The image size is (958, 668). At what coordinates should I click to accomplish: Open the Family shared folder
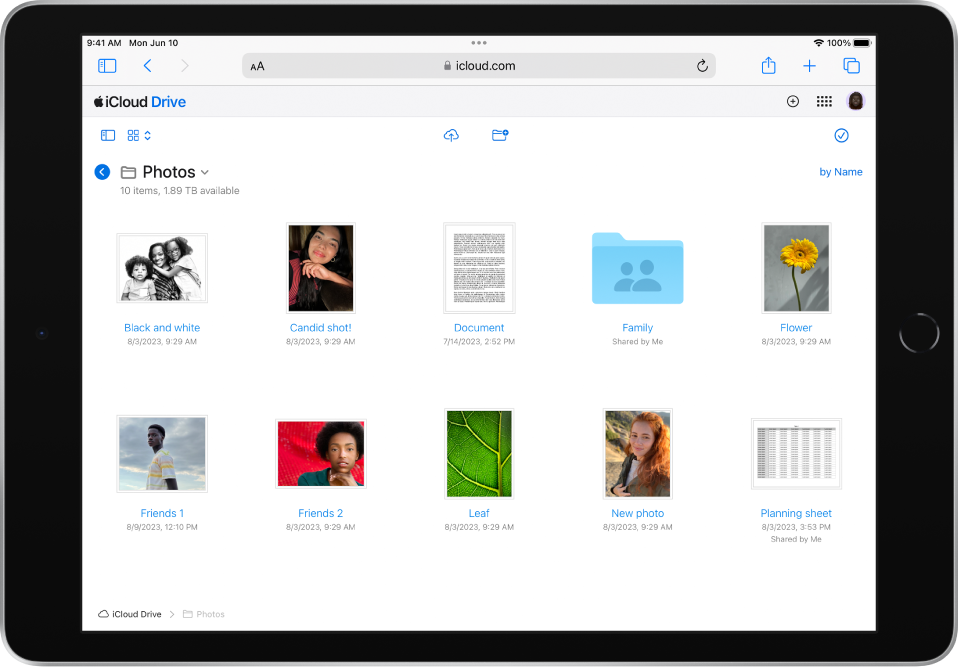coord(637,268)
